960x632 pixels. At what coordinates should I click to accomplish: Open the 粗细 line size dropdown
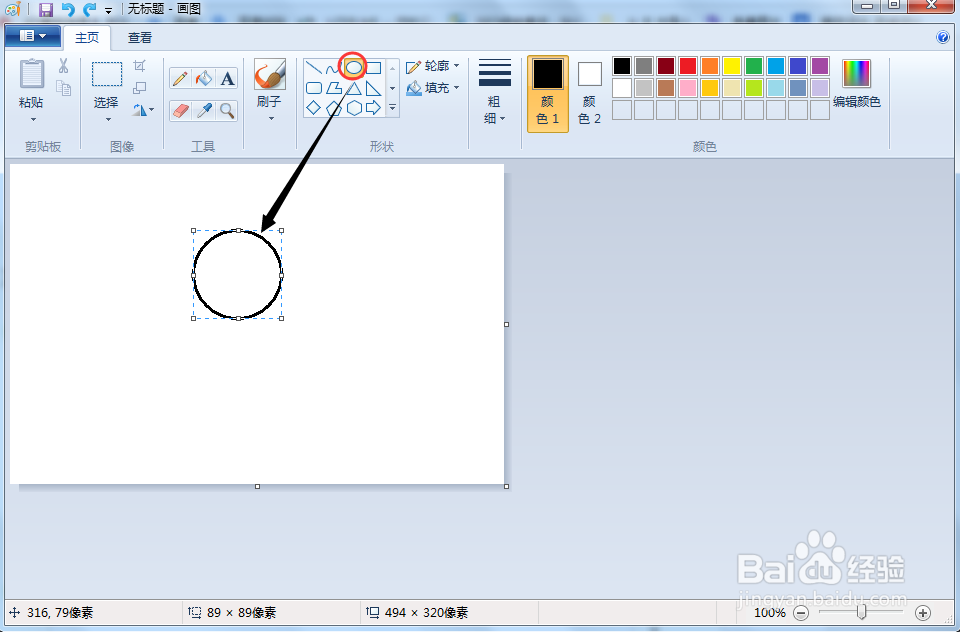click(x=495, y=92)
